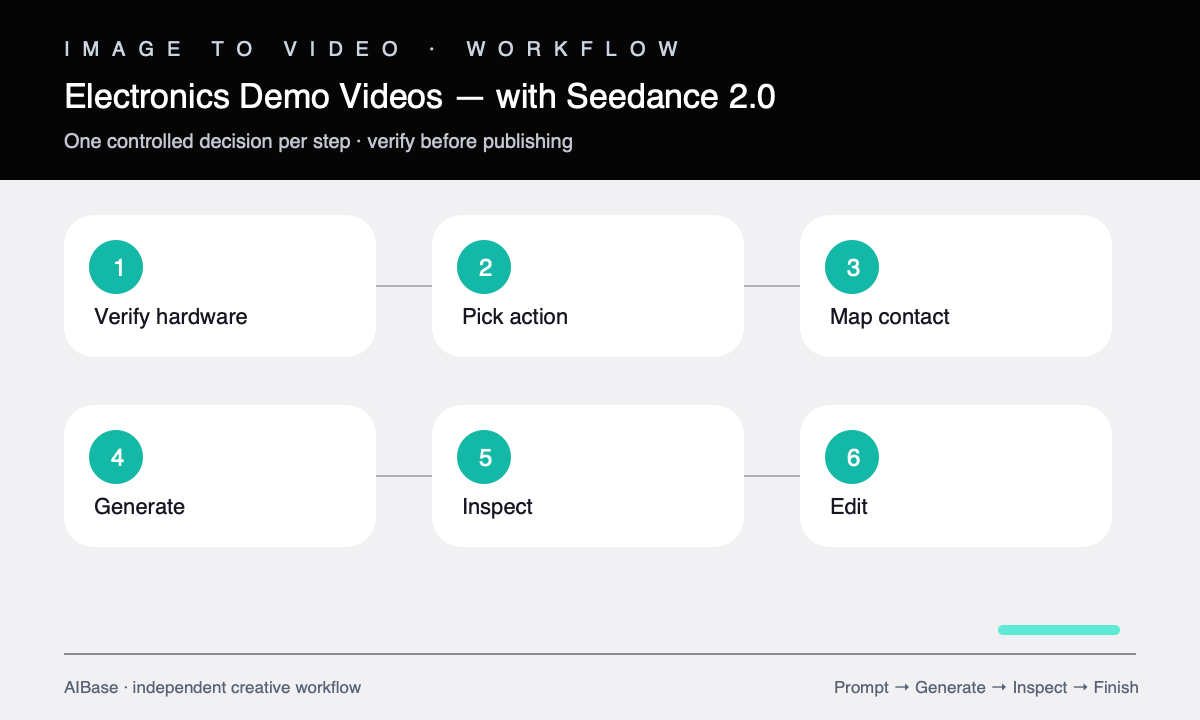Select the "Verify hardware" label
This screenshot has width=1200, height=720.
click(x=171, y=317)
